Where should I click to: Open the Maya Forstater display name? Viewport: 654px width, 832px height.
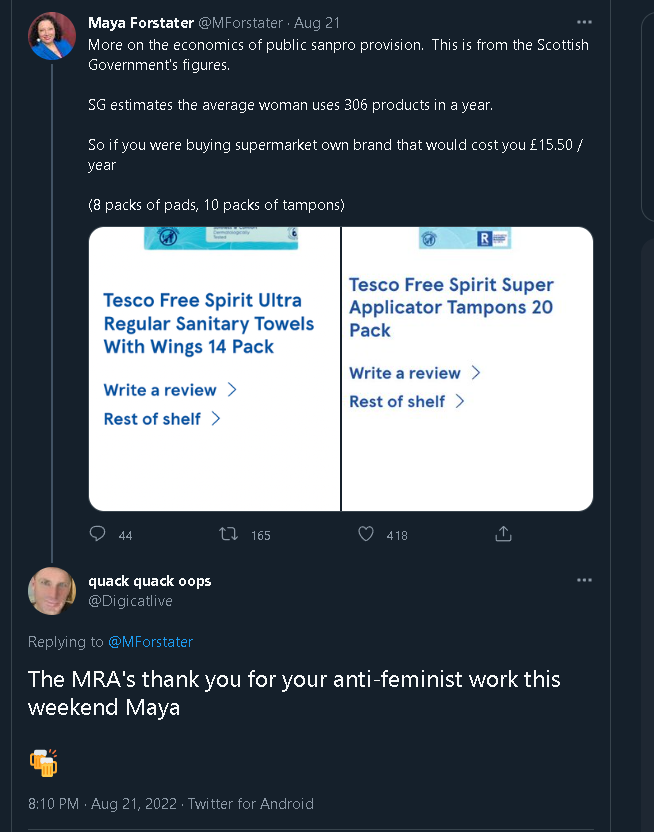click(x=141, y=23)
